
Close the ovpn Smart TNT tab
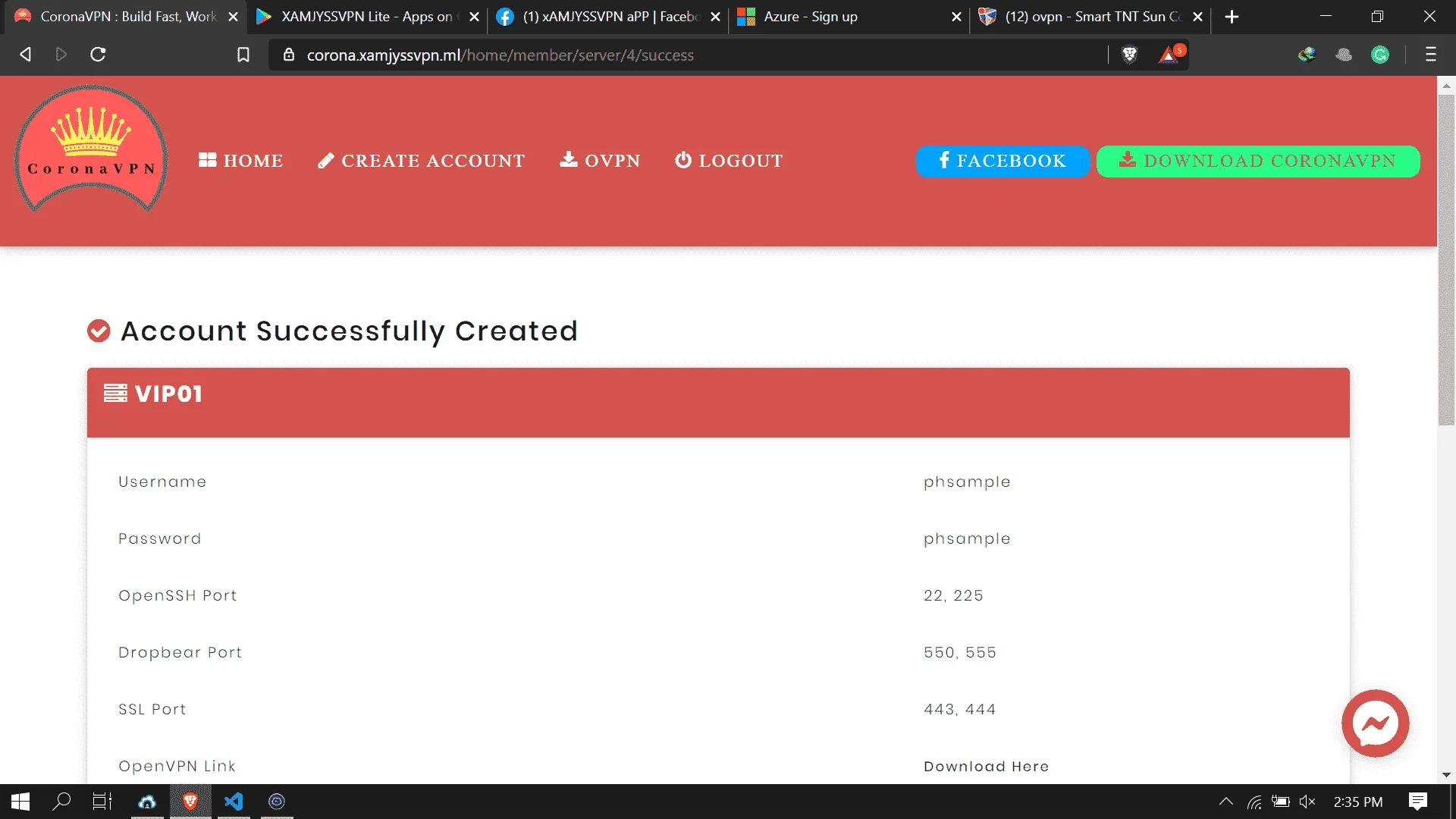point(1197,17)
